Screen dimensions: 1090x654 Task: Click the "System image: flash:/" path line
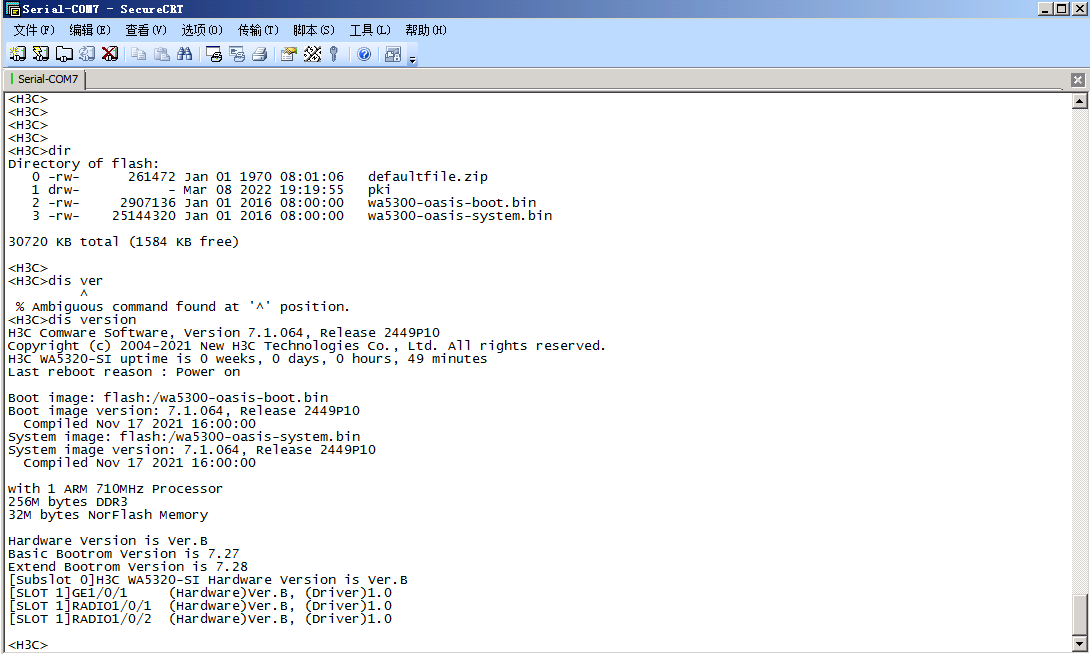coord(184,436)
